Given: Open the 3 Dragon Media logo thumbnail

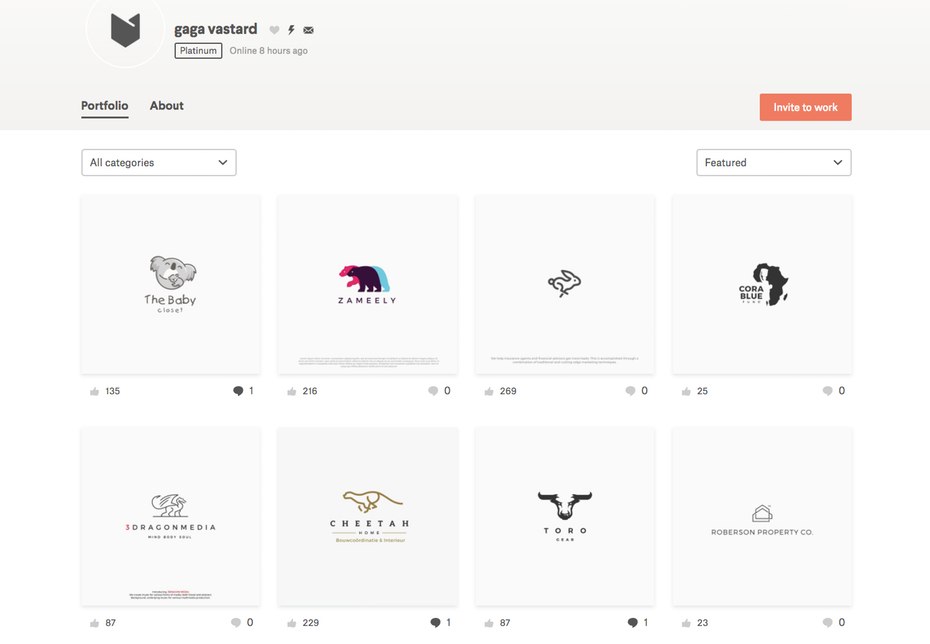Looking at the screenshot, I should pyautogui.click(x=170, y=517).
